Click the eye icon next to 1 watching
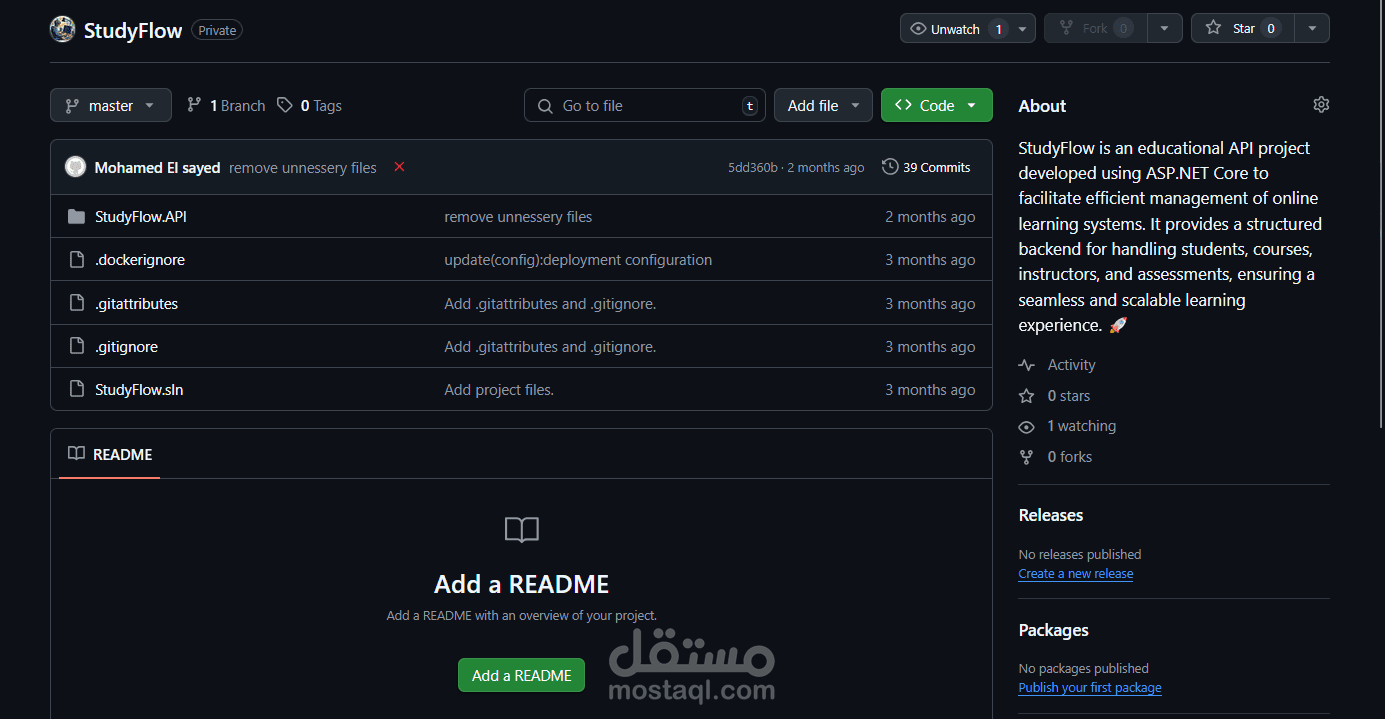This screenshot has width=1385, height=719. (x=1026, y=427)
